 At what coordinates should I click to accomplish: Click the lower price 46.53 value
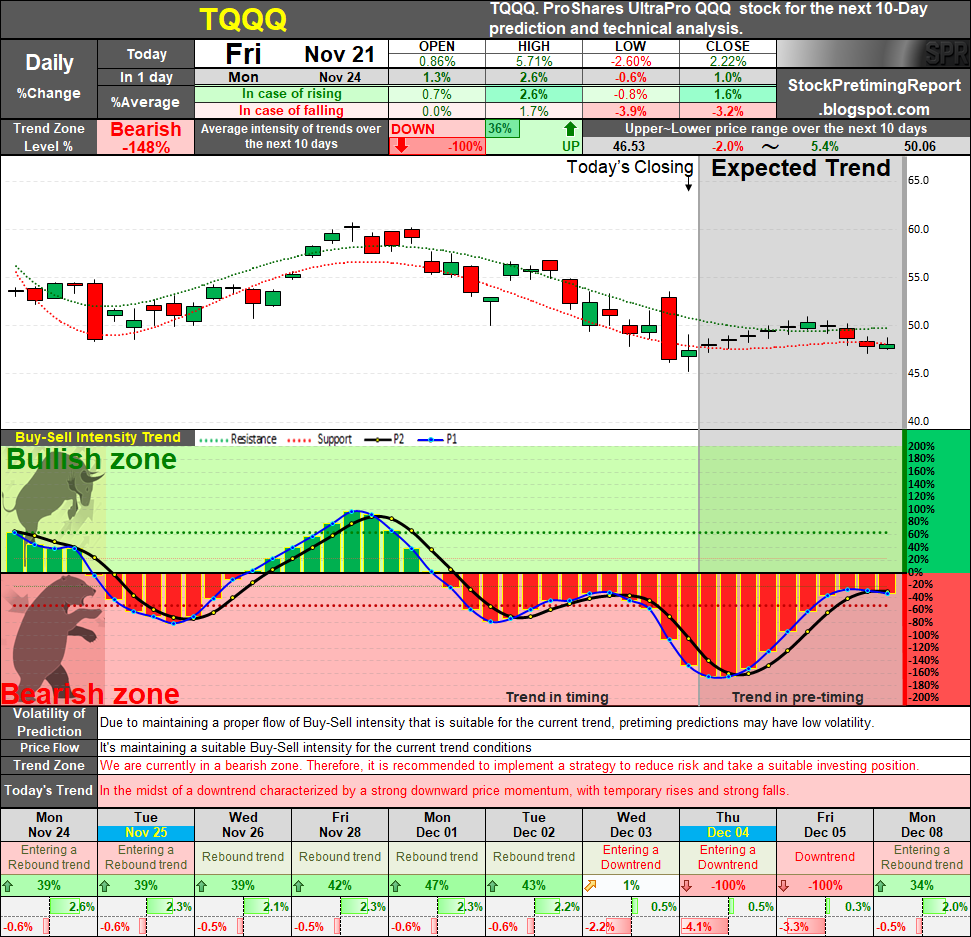[x=629, y=146]
